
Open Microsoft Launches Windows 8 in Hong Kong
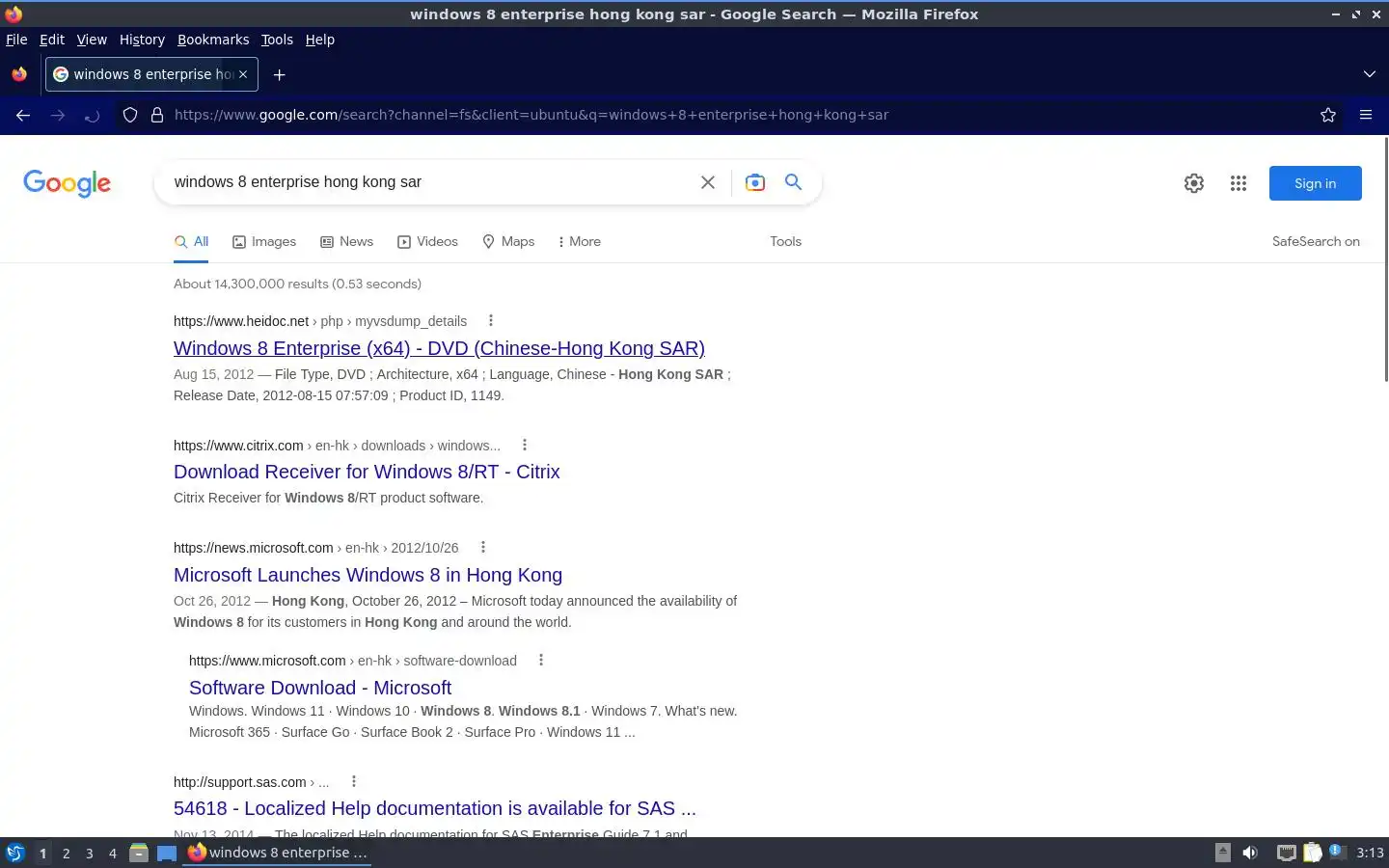[x=368, y=575]
